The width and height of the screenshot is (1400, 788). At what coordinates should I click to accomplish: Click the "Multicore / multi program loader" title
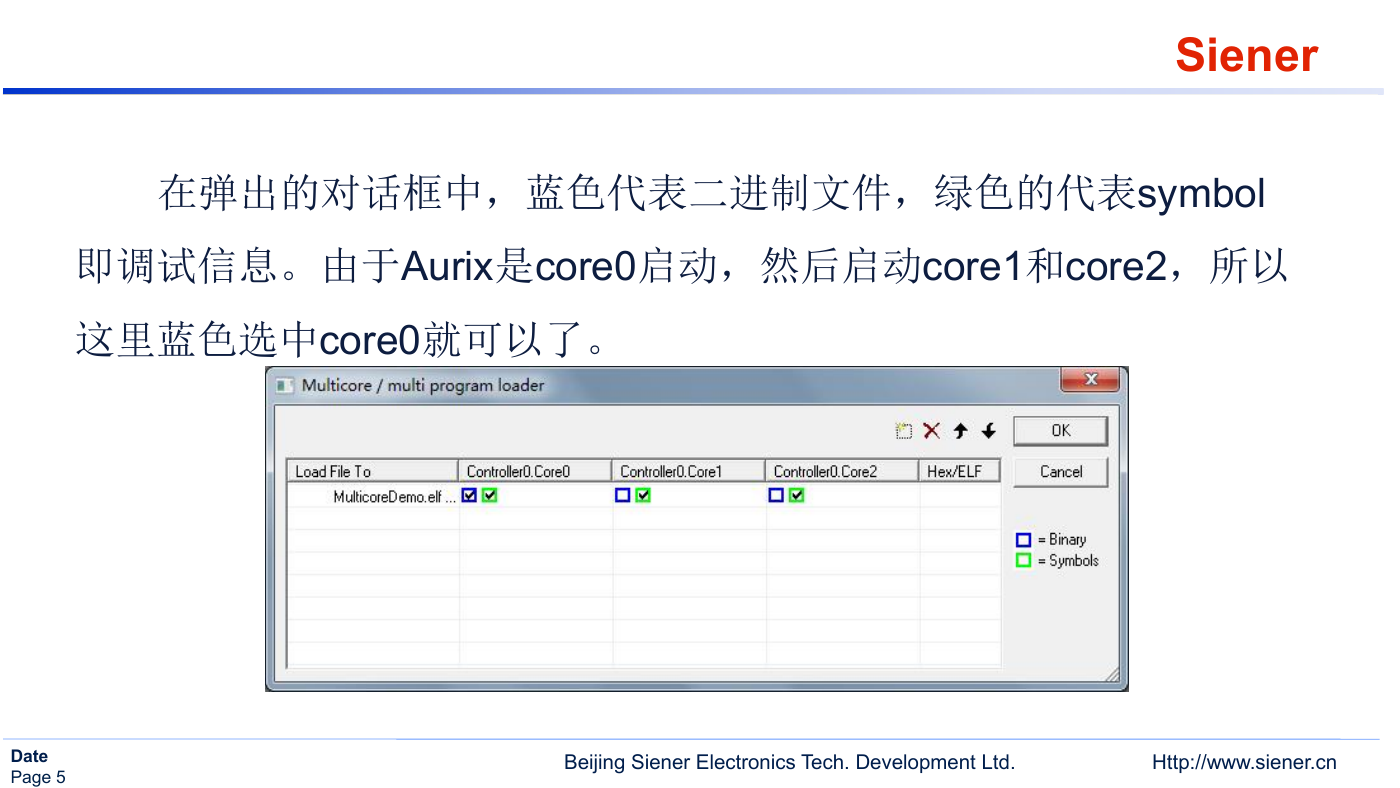pos(423,385)
